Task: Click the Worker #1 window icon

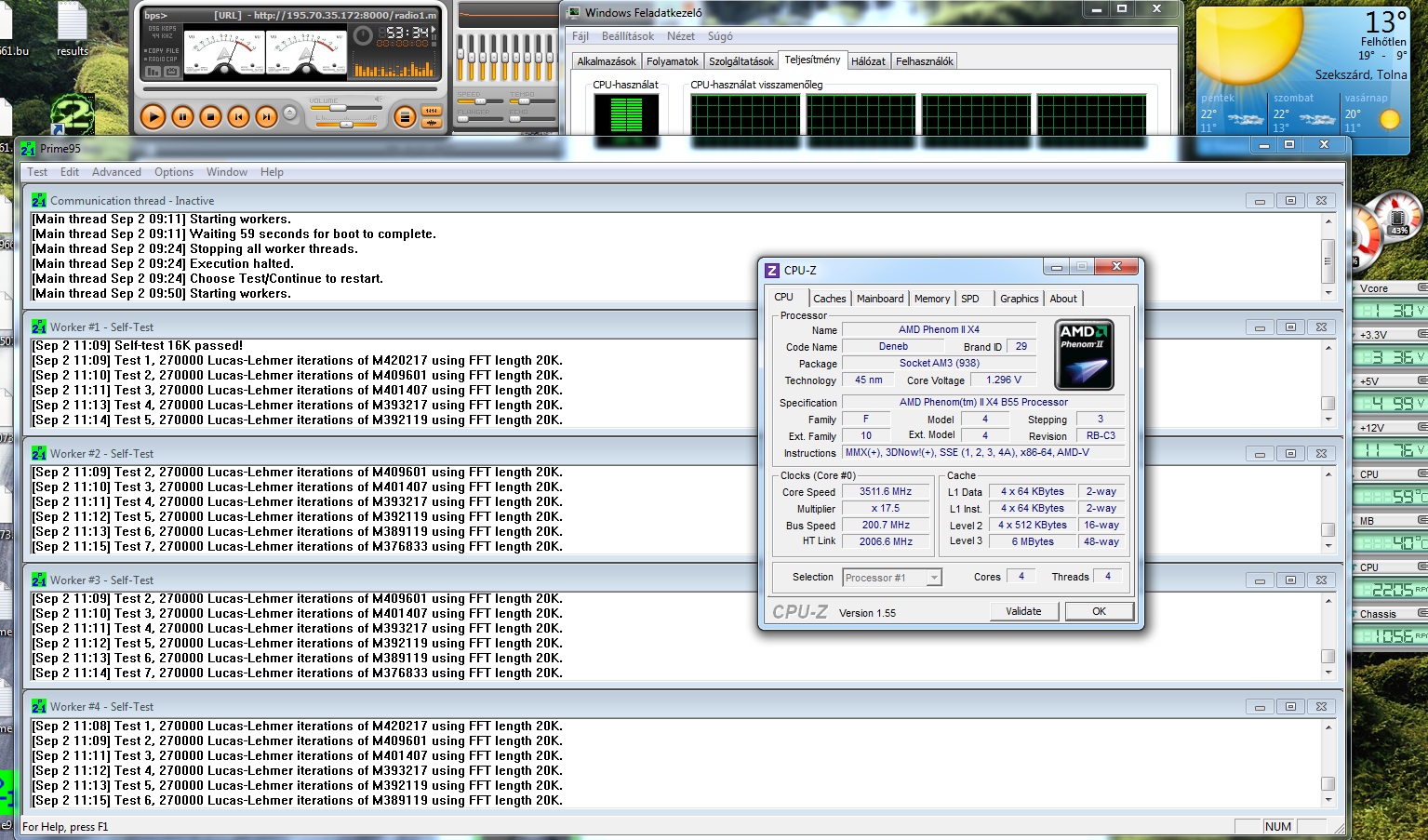Action: click(x=39, y=327)
